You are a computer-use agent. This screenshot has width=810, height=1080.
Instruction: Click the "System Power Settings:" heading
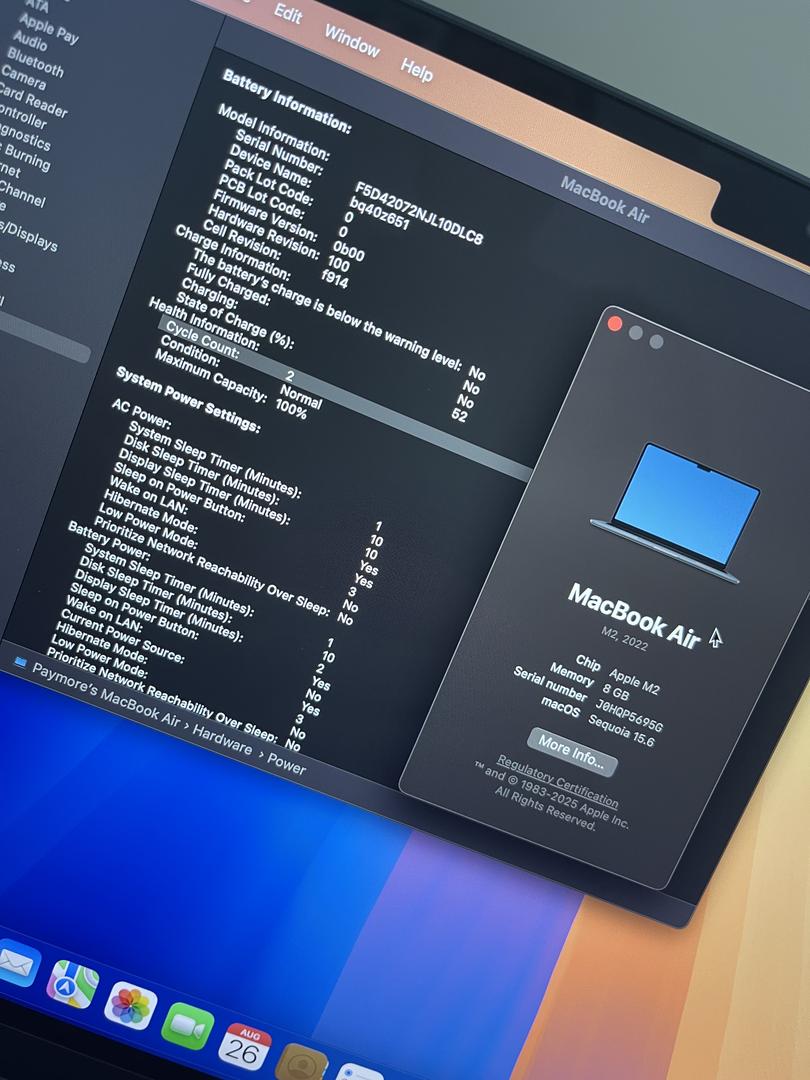(x=188, y=400)
